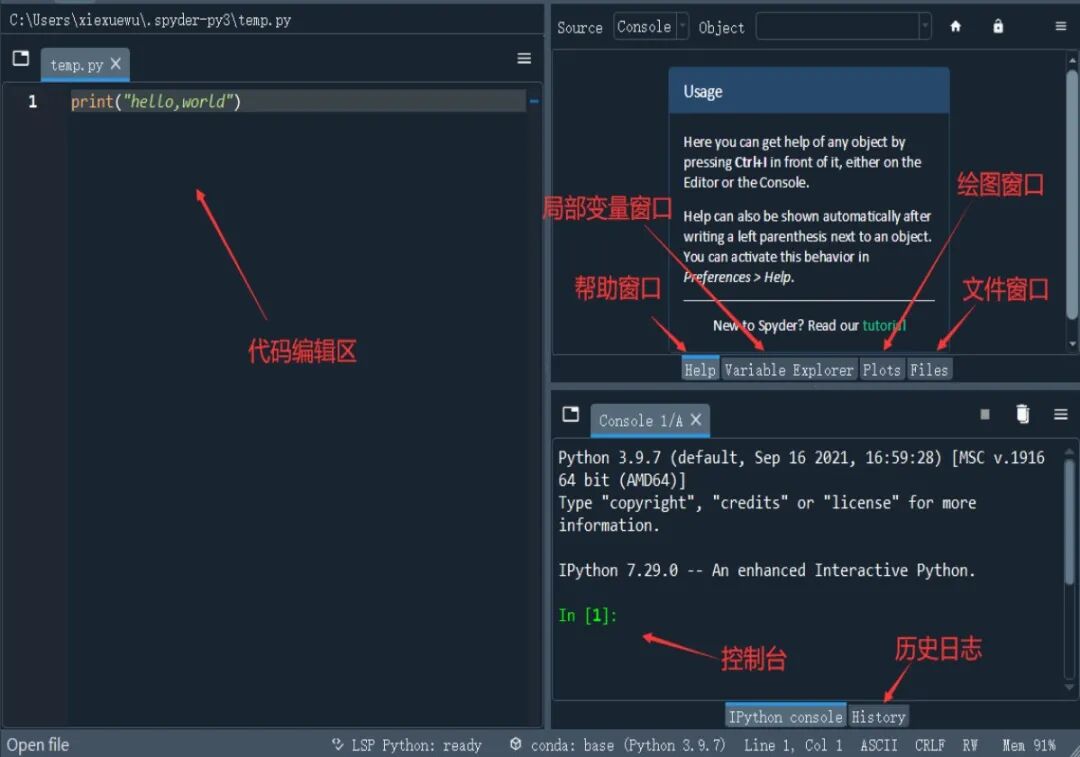Click the Preferences > Help text
Image resolution: width=1080 pixels, height=757 pixels.
[738, 277]
